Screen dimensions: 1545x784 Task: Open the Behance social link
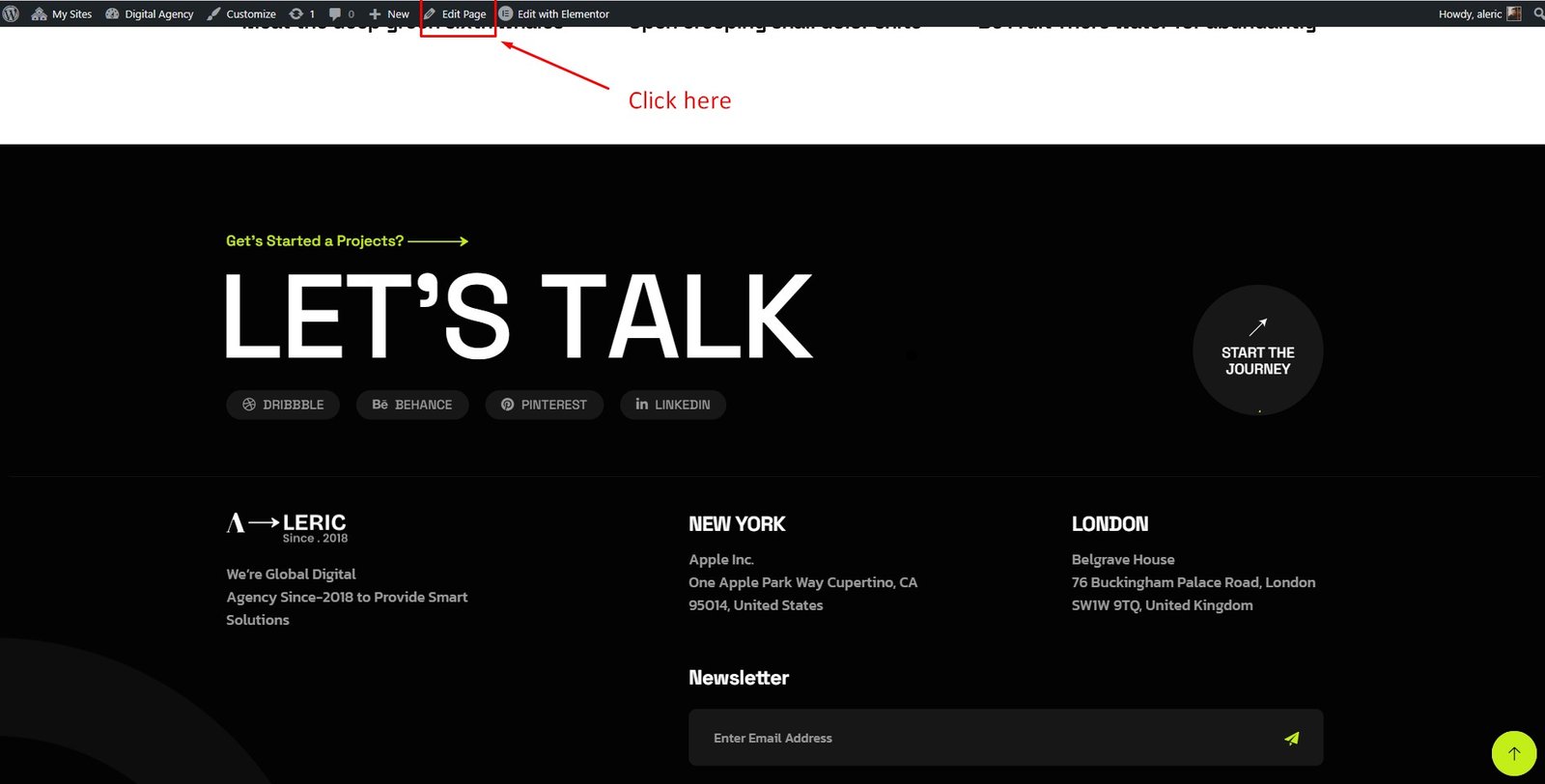coord(412,405)
